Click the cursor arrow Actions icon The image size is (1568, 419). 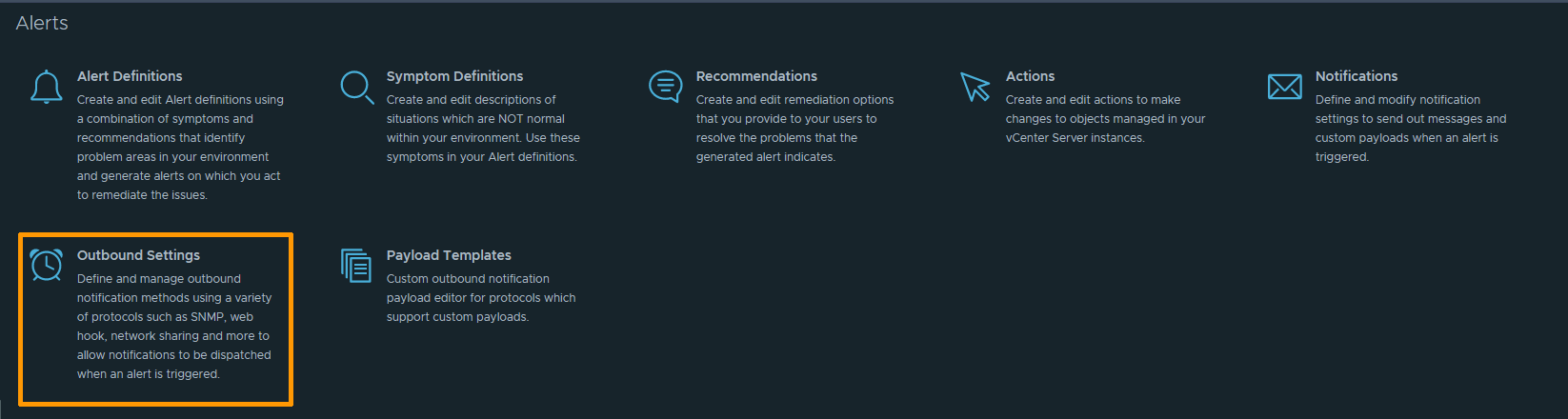tap(975, 87)
